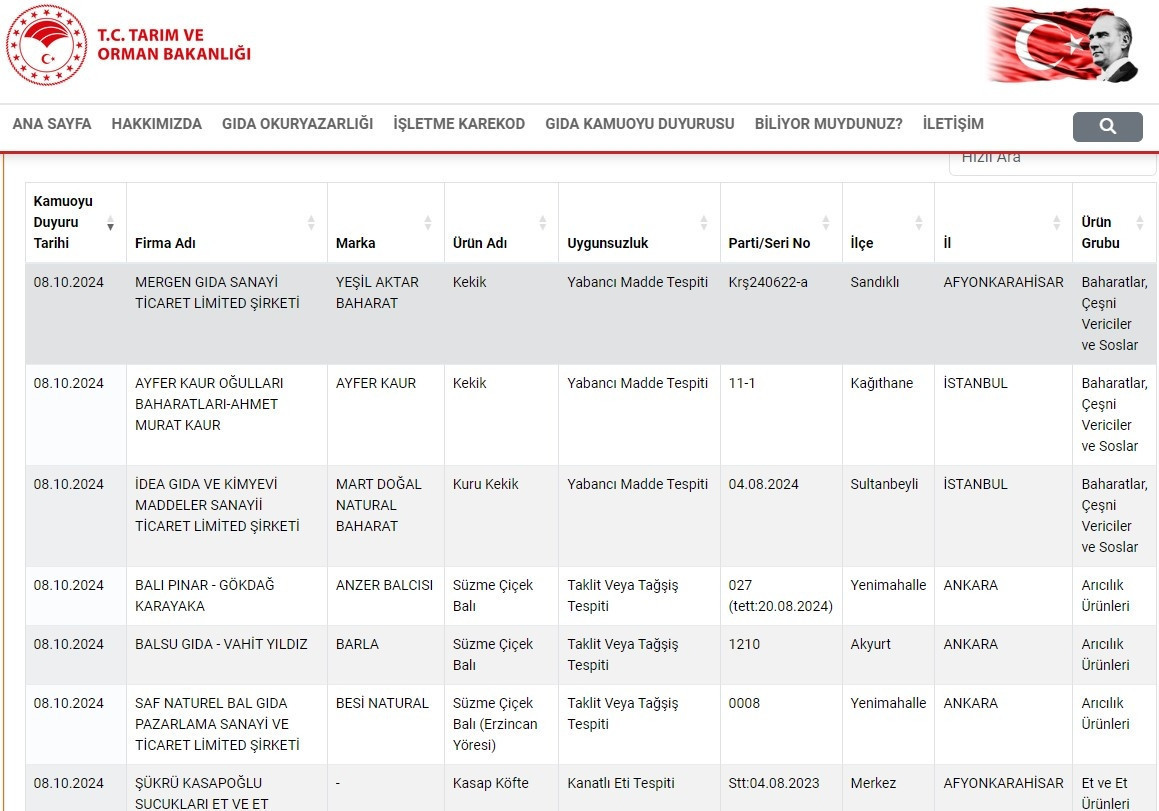Sort by İl column arrows
Viewport: 1159px width, 811px height.
point(1056,223)
